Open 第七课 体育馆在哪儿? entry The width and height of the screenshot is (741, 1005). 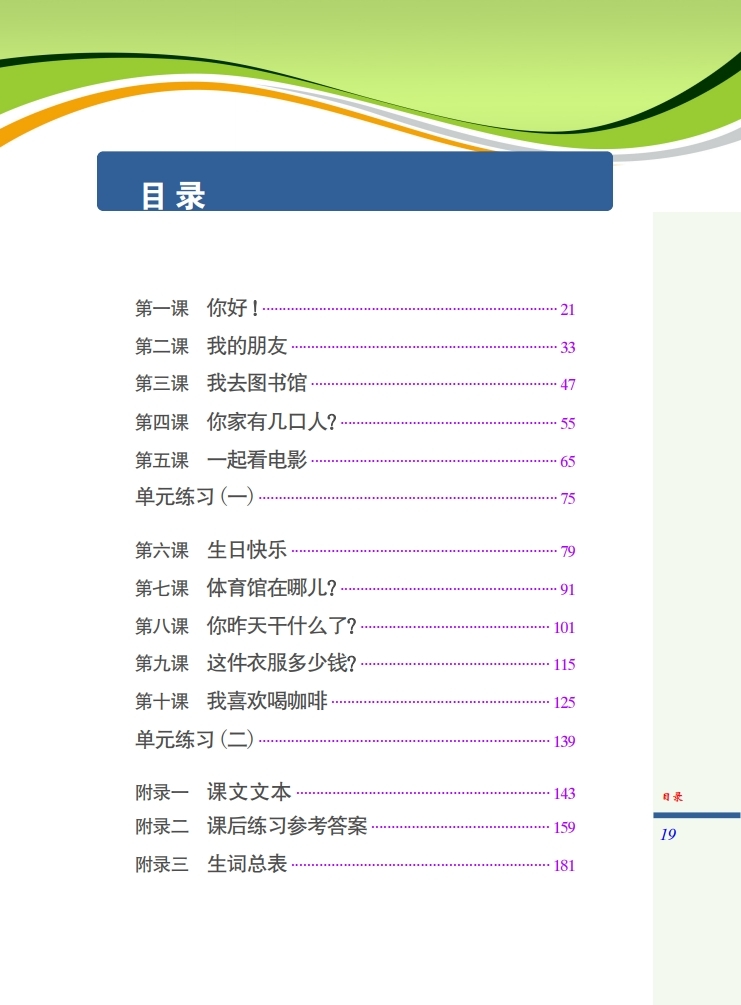tap(354, 588)
